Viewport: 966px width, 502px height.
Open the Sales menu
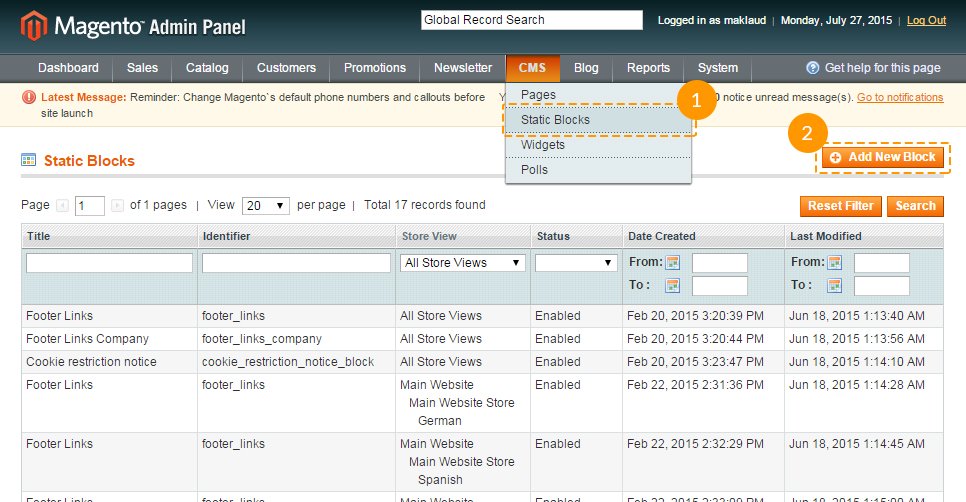pyautogui.click(x=142, y=68)
